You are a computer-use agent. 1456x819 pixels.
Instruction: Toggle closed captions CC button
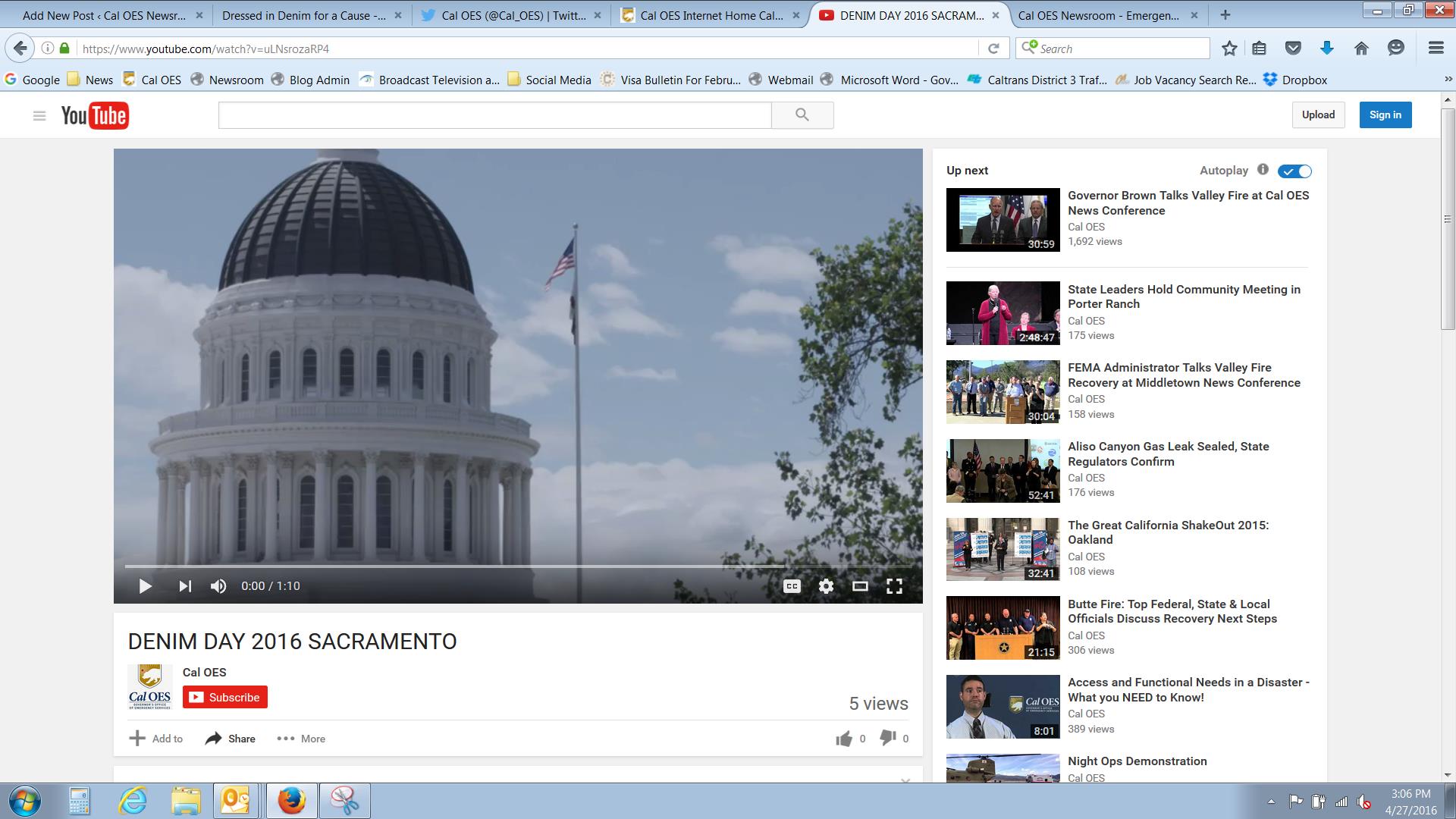(x=792, y=586)
